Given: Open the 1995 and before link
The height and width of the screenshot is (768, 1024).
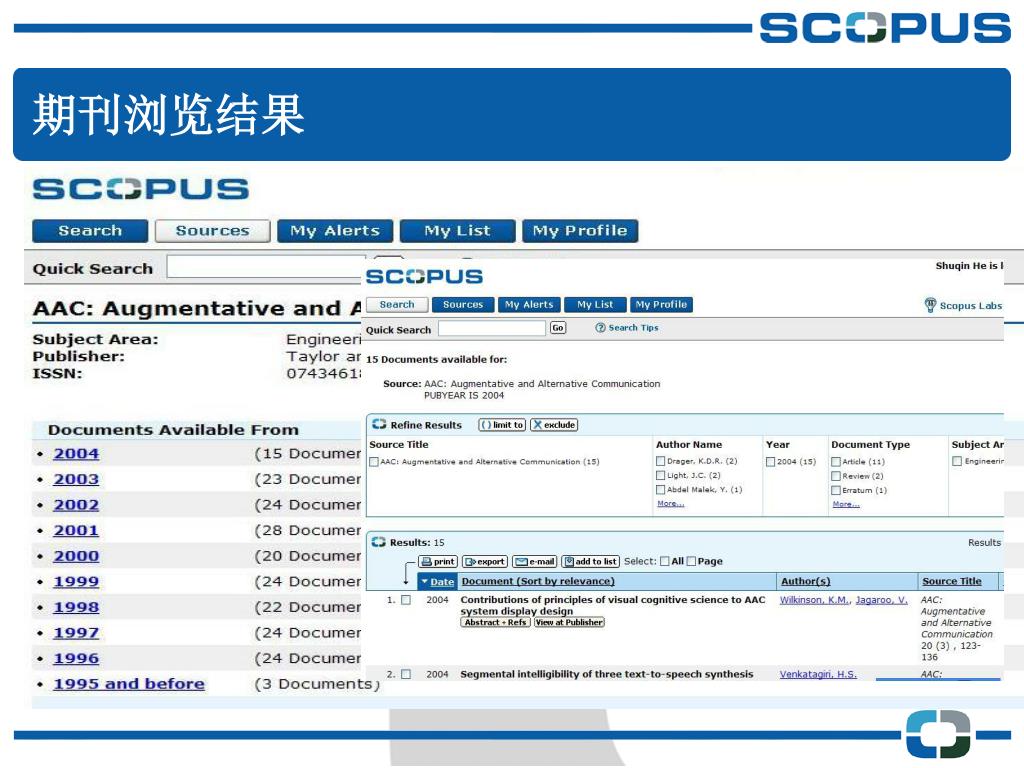Looking at the screenshot, I should point(129,684).
